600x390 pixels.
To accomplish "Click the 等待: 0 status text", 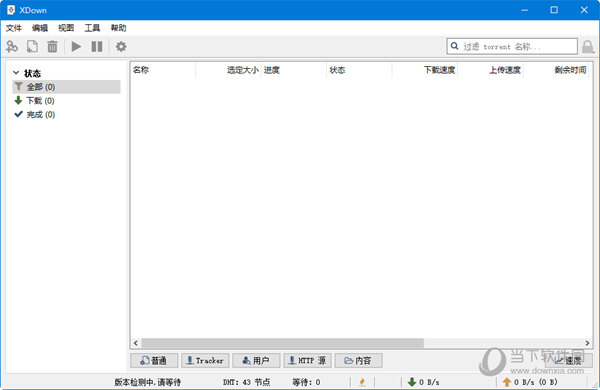I will tap(306, 382).
